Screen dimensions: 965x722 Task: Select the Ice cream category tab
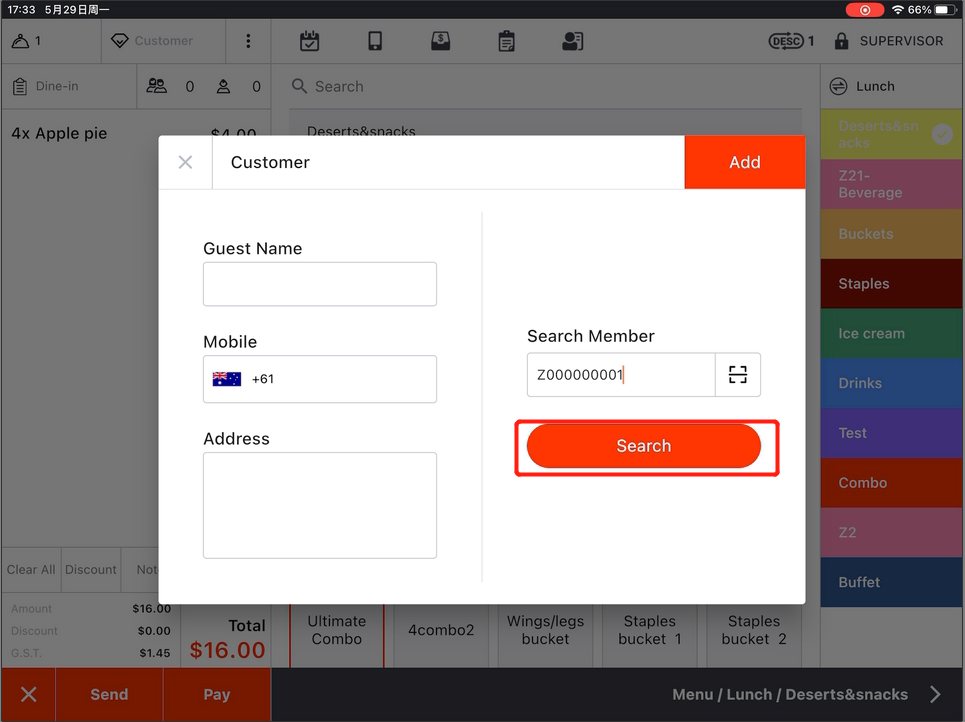[x=892, y=334]
